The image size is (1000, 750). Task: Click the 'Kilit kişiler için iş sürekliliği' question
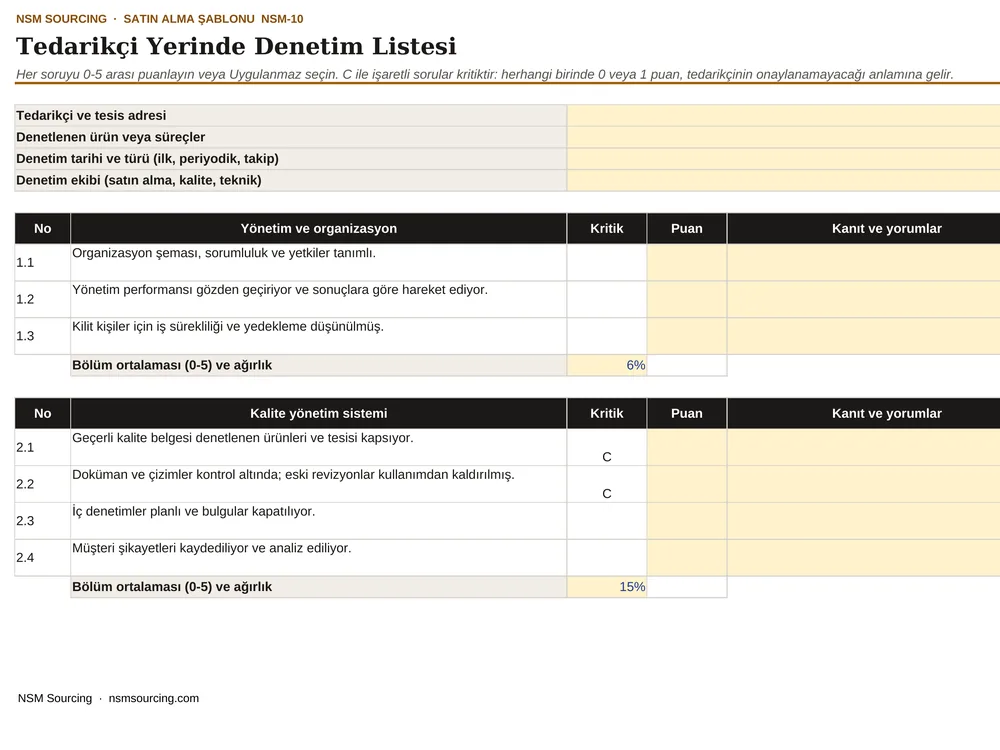(228, 327)
